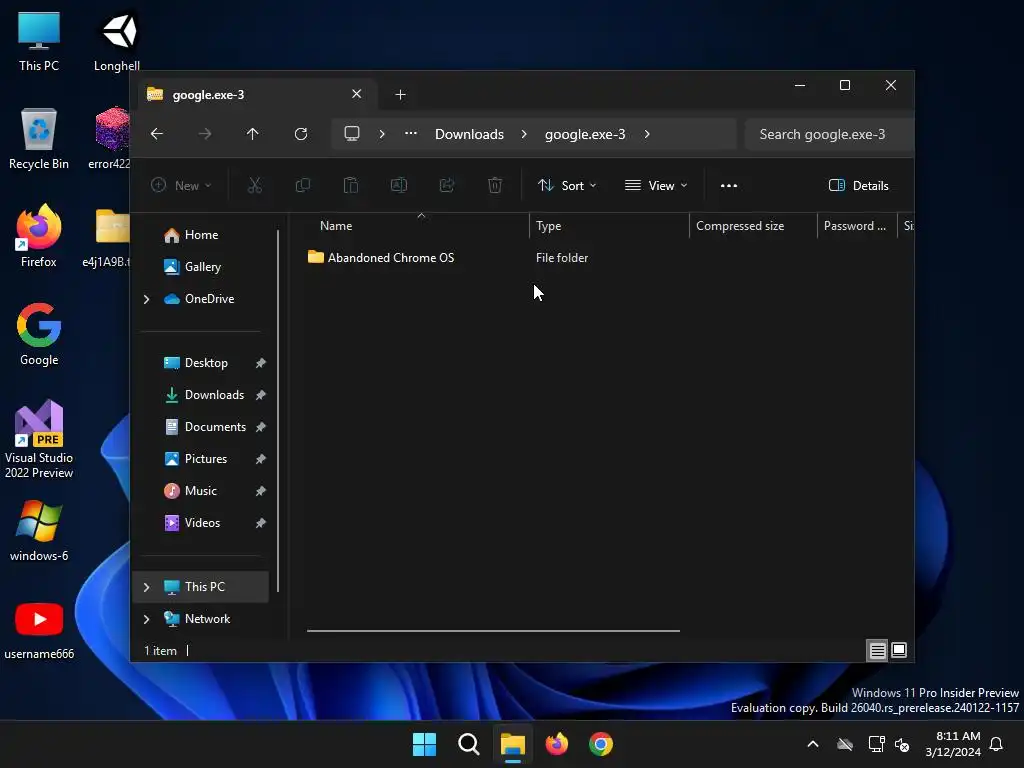The height and width of the screenshot is (768, 1024).
Task: Show hidden system tray icons
Action: [x=813, y=744]
